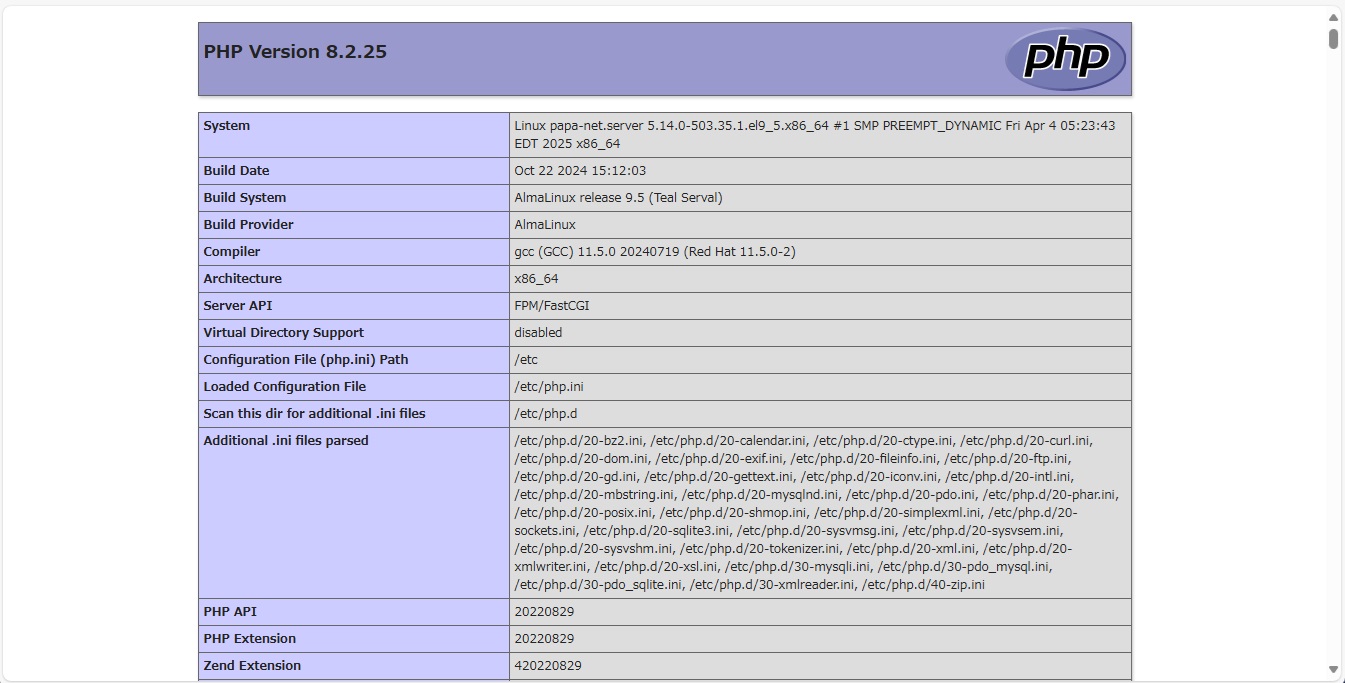Click the /etc path value
1345x683 pixels.
(526, 360)
